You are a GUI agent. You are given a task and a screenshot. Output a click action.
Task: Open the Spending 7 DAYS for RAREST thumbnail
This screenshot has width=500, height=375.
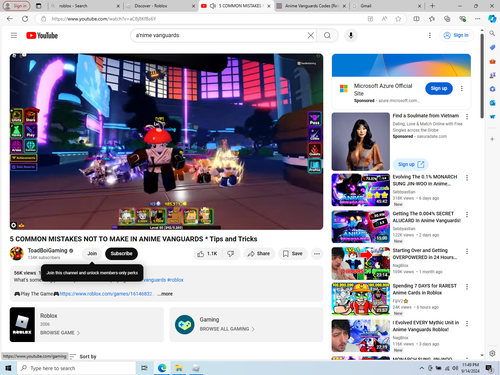(361, 299)
